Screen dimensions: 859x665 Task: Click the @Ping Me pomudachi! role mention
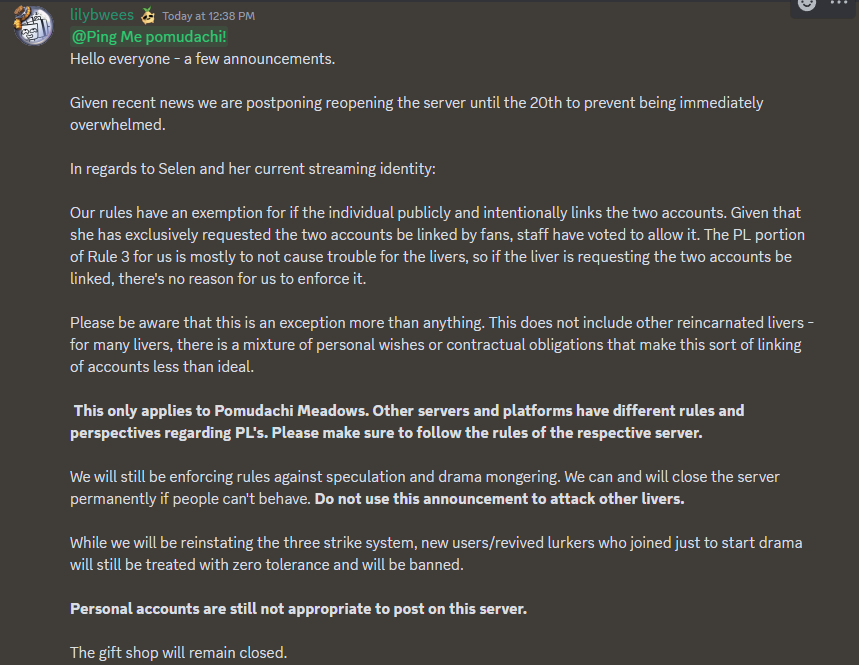click(148, 37)
